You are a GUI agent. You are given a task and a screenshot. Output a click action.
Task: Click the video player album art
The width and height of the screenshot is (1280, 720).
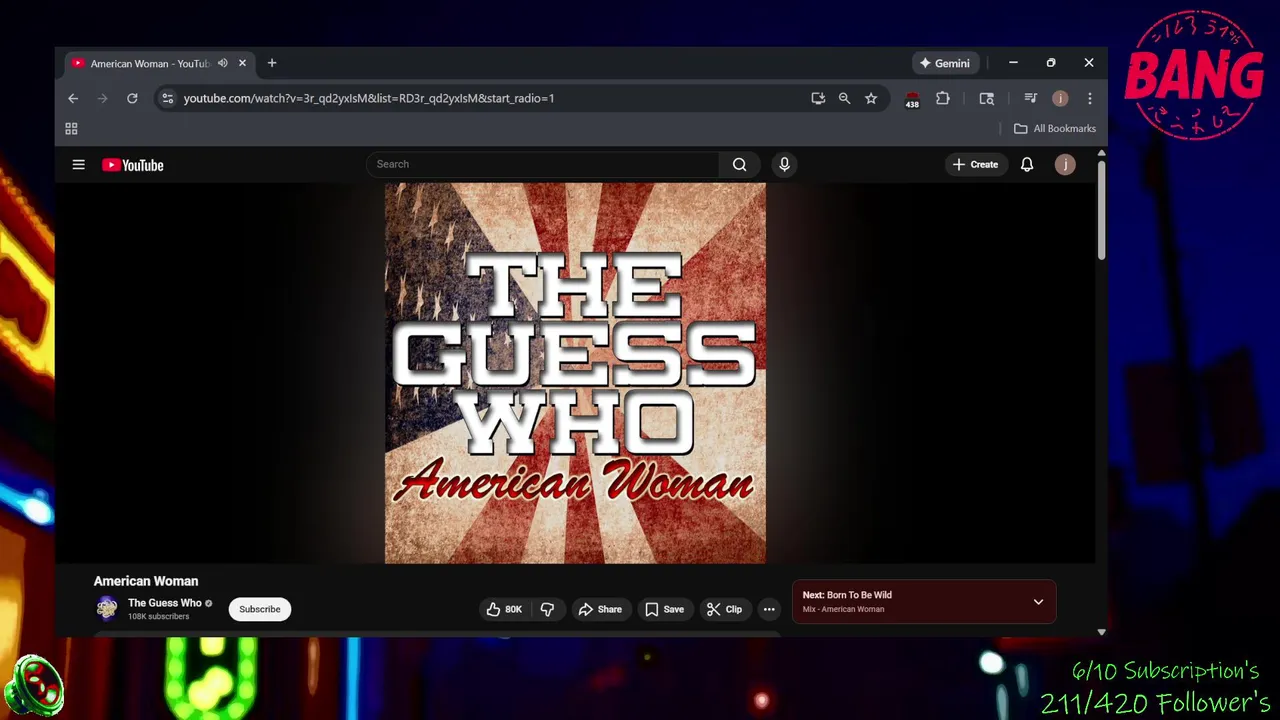tap(575, 373)
